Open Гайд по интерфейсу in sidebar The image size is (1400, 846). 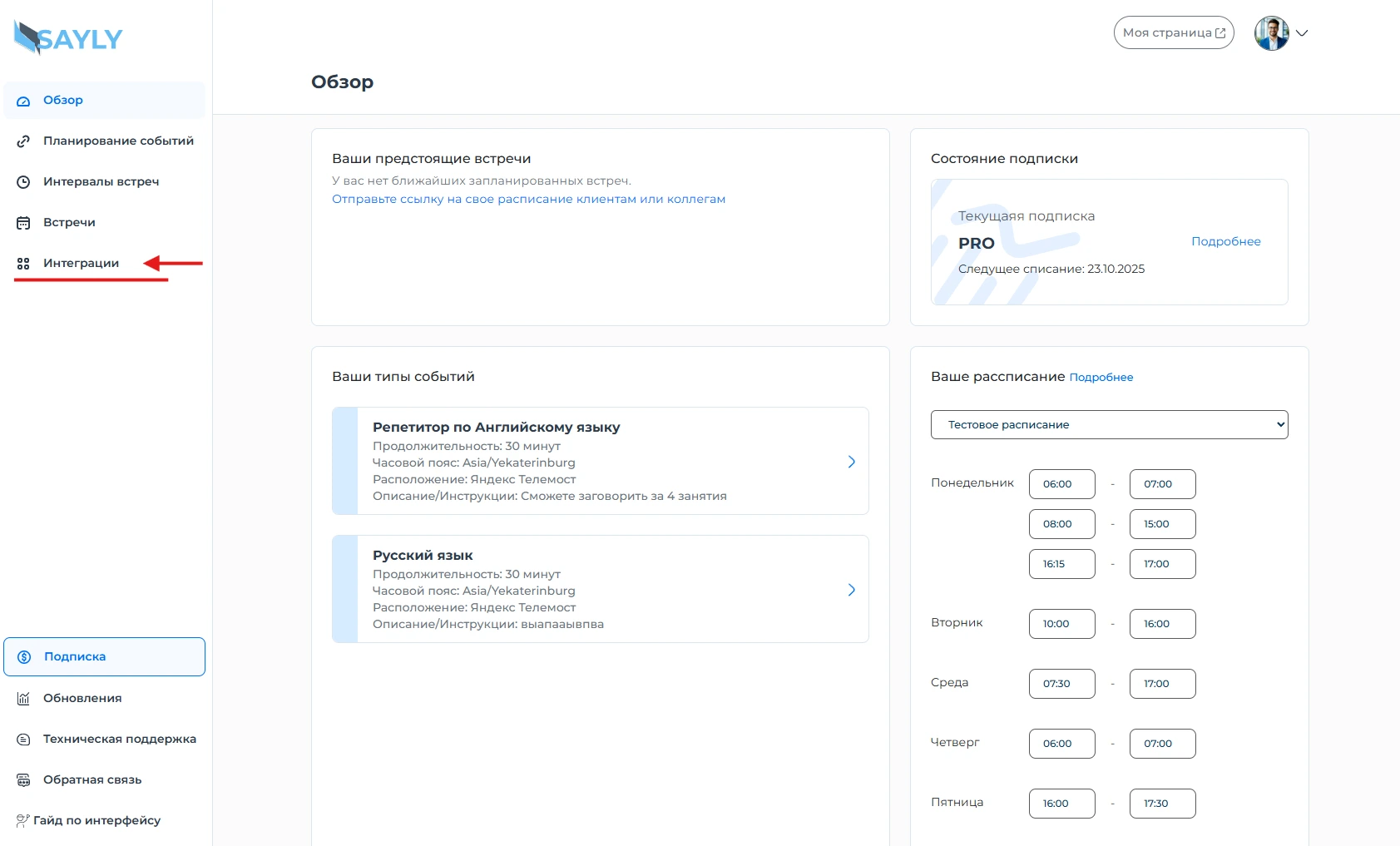point(96,821)
